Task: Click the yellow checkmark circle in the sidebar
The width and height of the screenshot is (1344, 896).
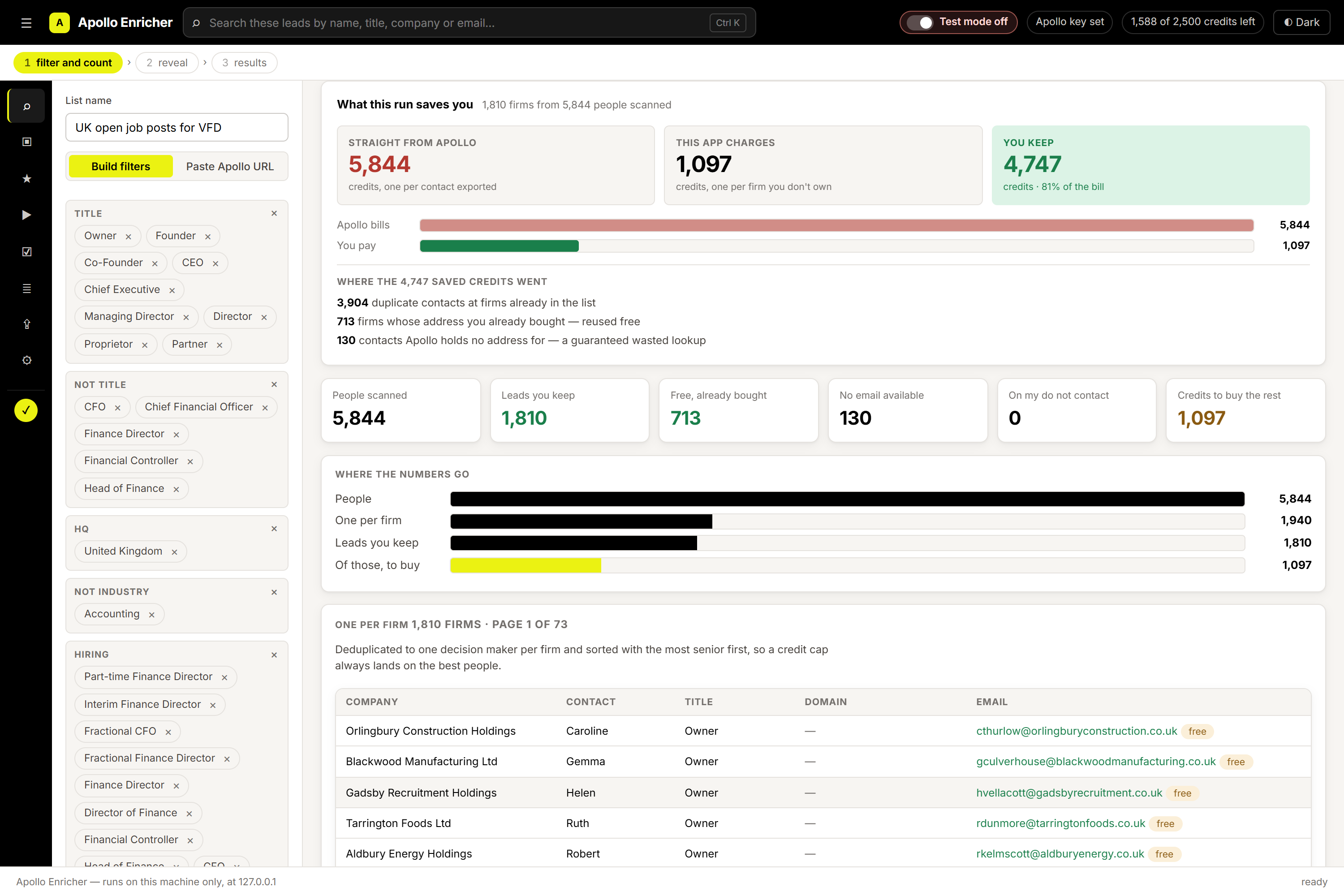Action: (26, 410)
